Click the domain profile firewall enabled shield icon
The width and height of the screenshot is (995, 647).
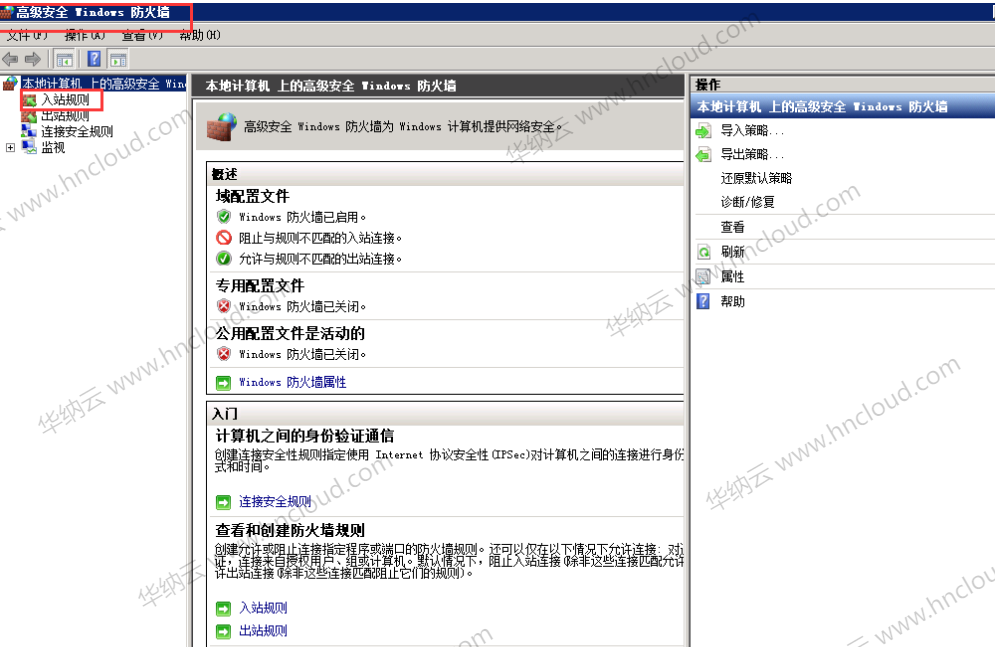click(224, 217)
